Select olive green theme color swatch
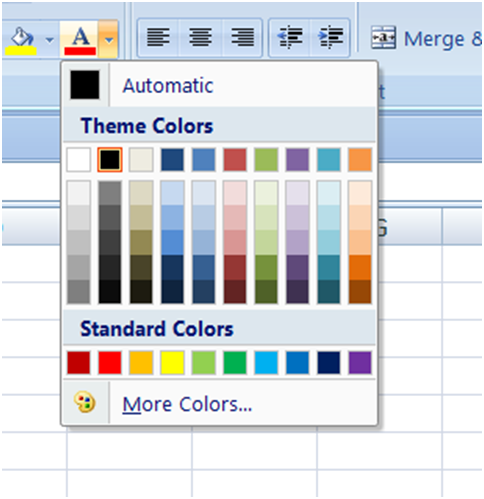The width and height of the screenshot is (484, 499). (x=266, y=160)
